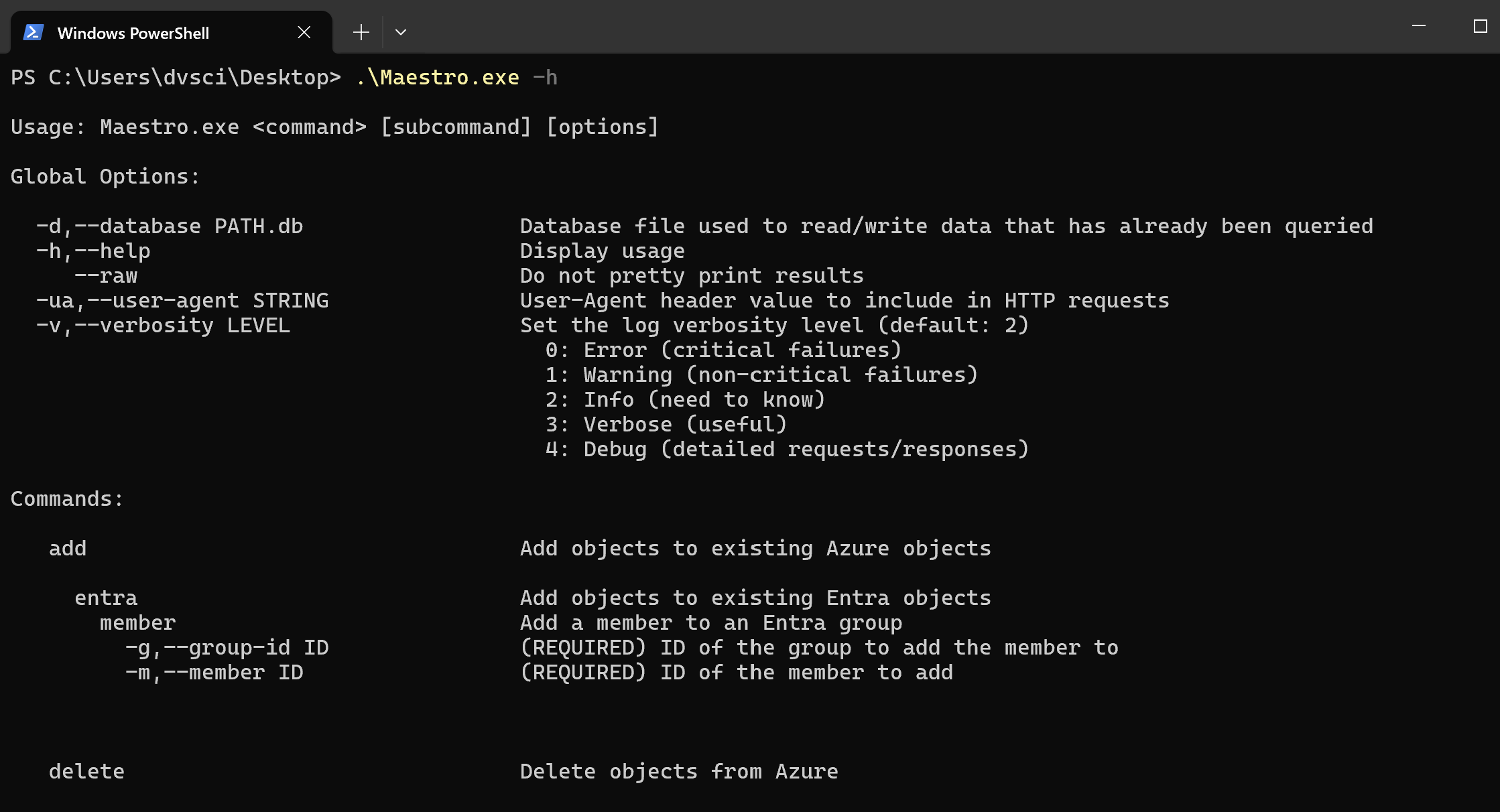This screenshot has width=1500, height=812.
Task: Click the '-g,--group-id ID' option
Action: (227, 648)
